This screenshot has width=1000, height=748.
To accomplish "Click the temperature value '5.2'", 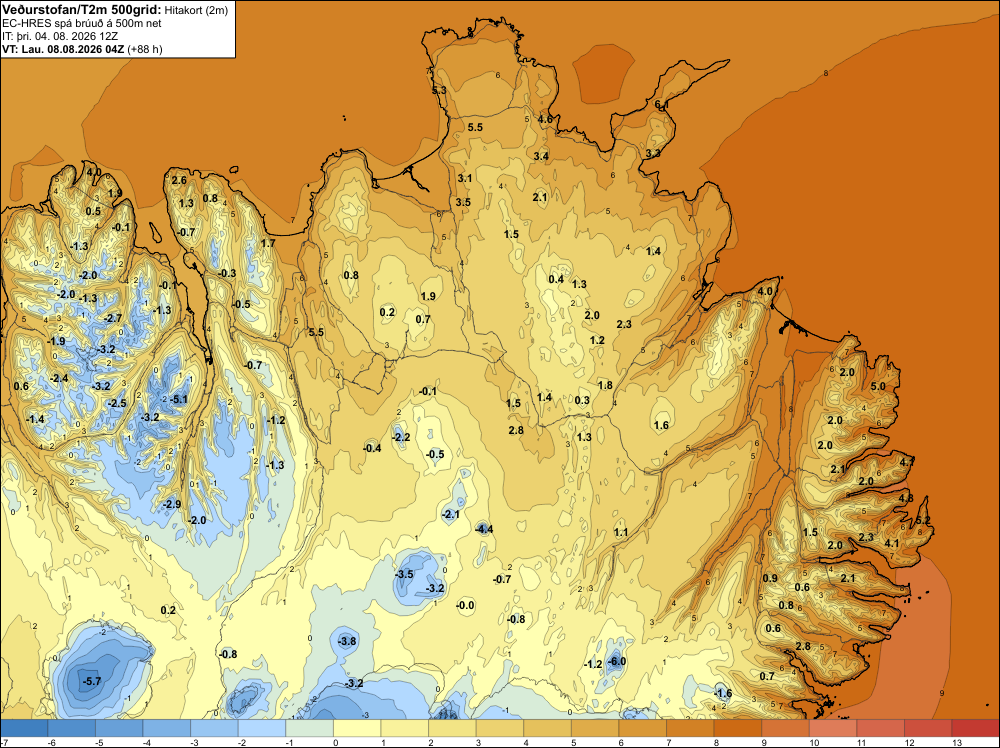I will [923, 521].
